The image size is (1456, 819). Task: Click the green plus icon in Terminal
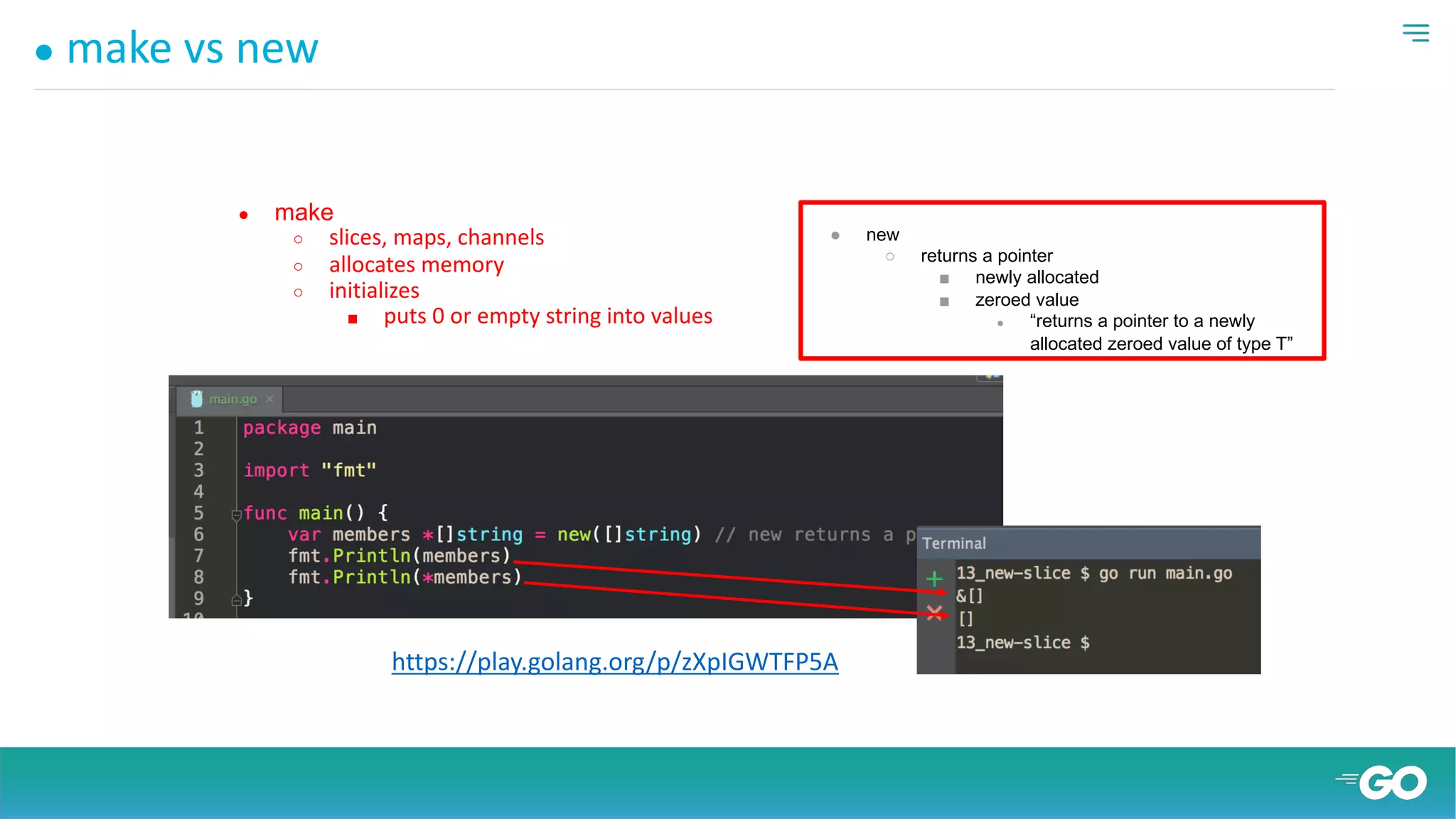pos(934,578)
